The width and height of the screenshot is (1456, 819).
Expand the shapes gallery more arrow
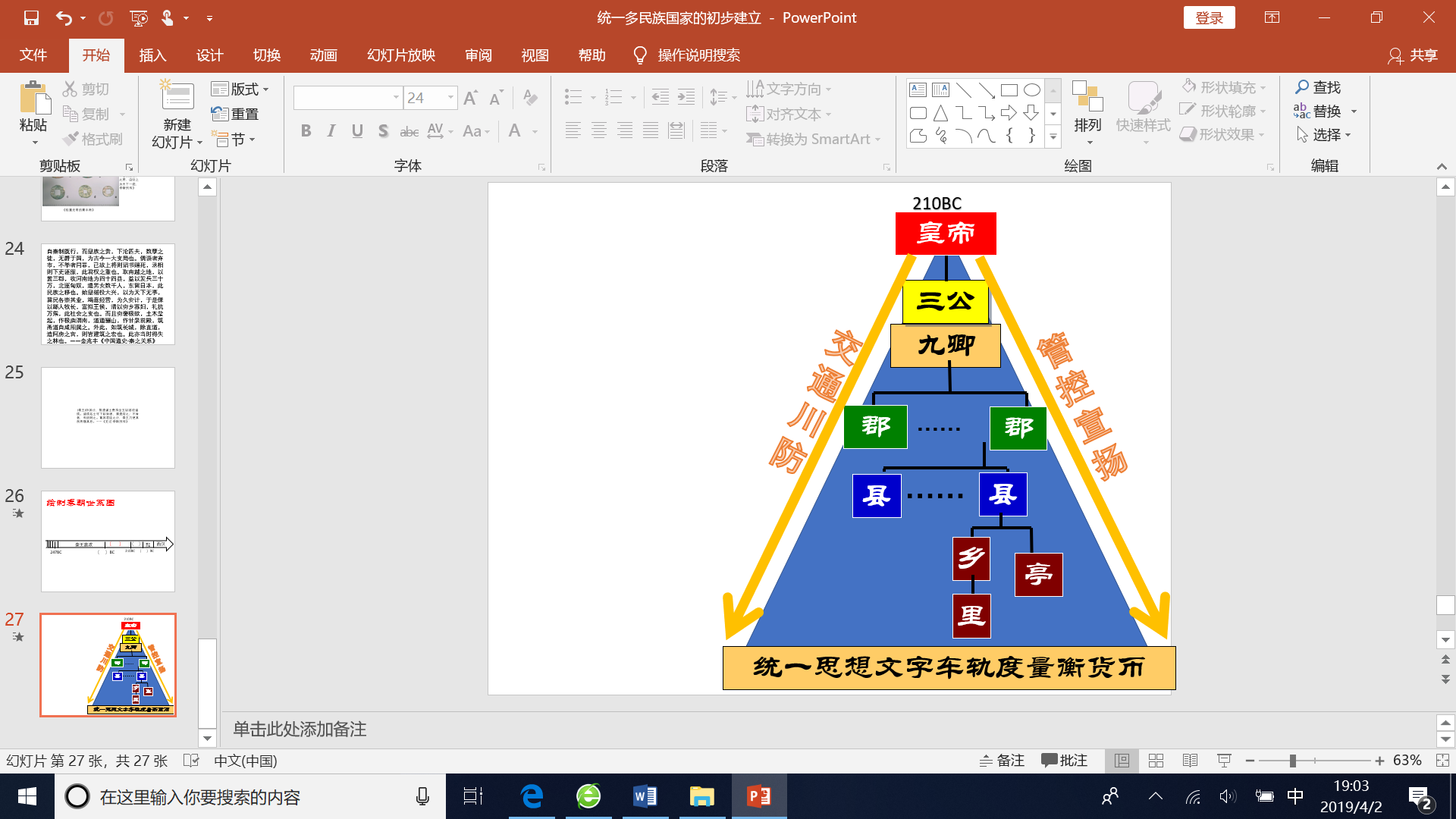pos(1053,137)
